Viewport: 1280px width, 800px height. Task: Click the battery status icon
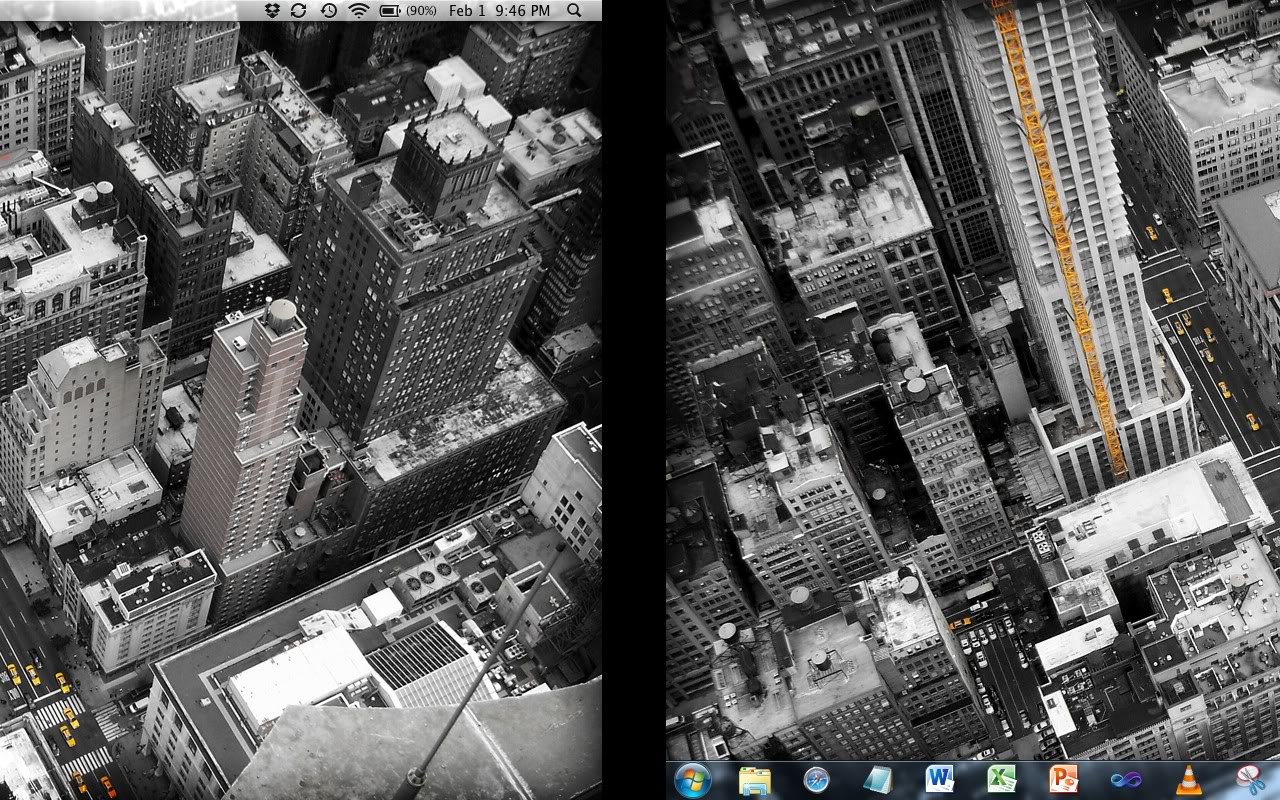tap(390, 10)
